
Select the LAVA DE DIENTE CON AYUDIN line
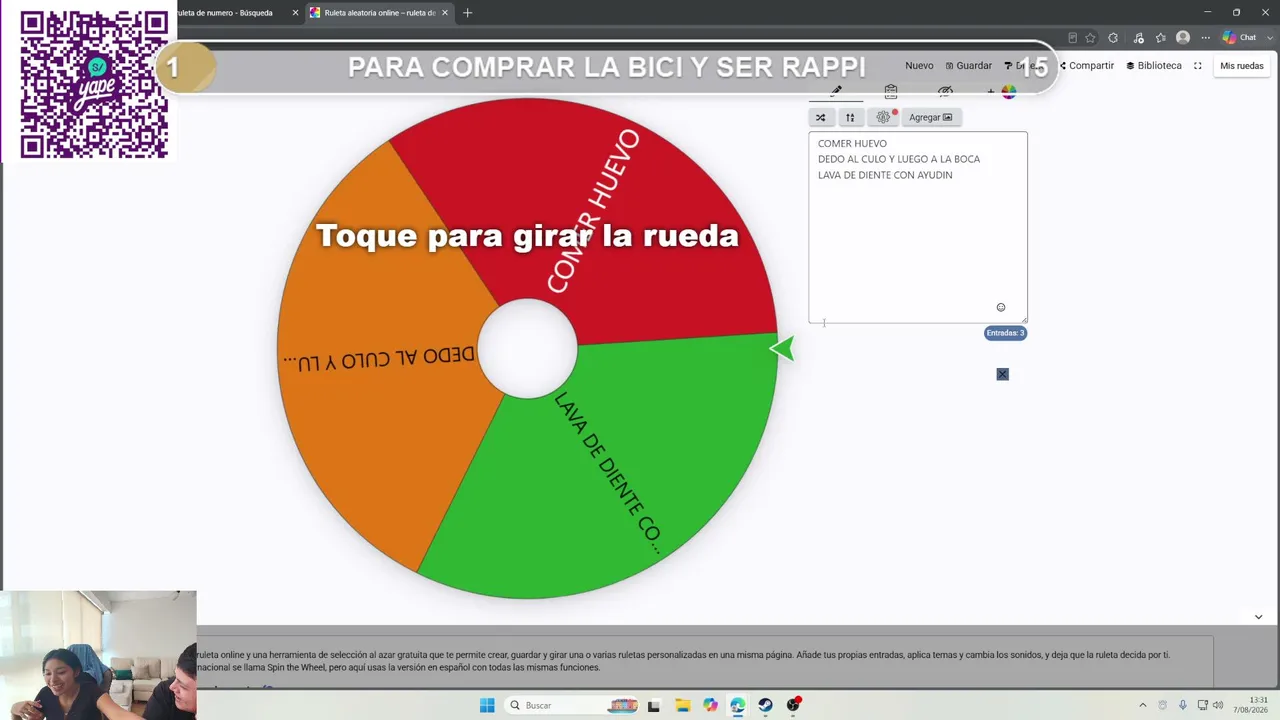[885, 175]
